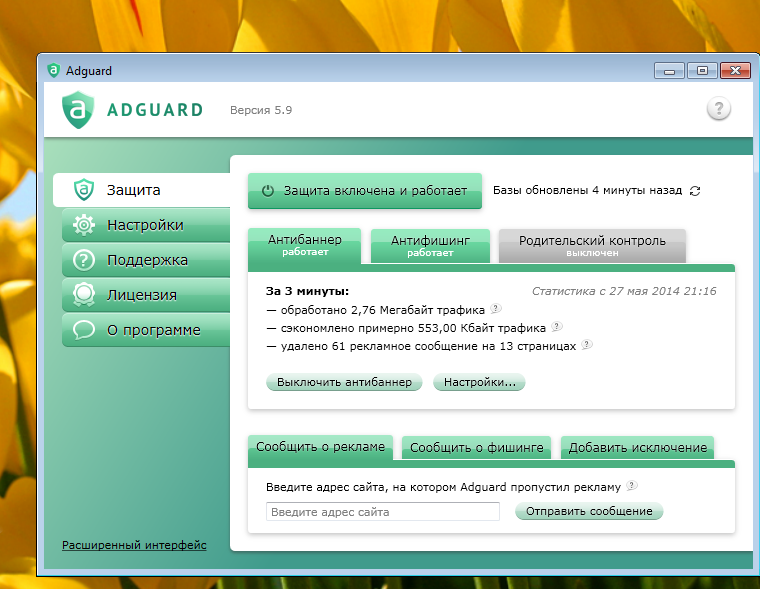Click the help question mark icon in header

(719, 109)
